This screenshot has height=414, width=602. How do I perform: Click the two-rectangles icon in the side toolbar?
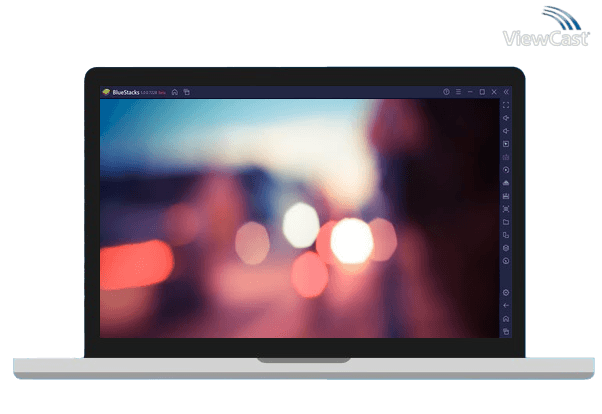point(506,235)
